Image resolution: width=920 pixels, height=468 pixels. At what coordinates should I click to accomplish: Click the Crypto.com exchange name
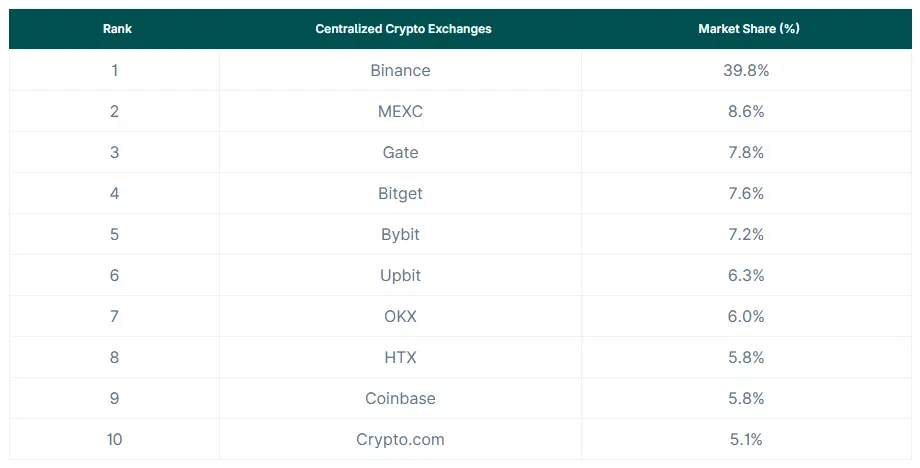[x=400, y=440]
